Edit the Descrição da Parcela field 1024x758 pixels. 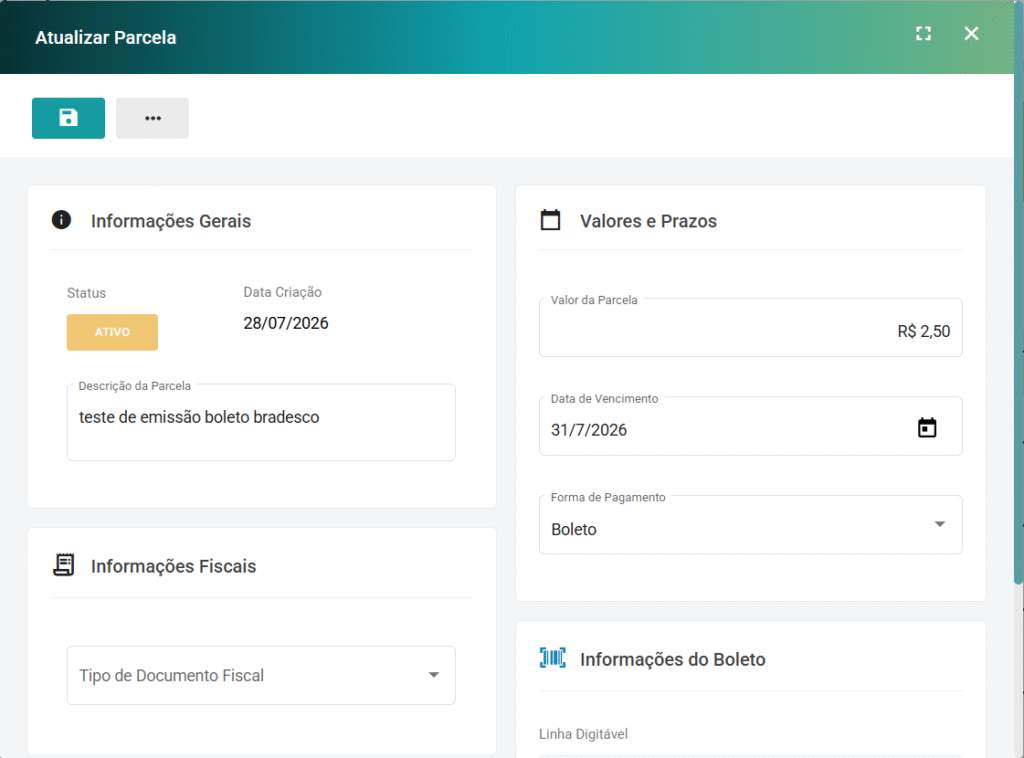pos(261,422)
